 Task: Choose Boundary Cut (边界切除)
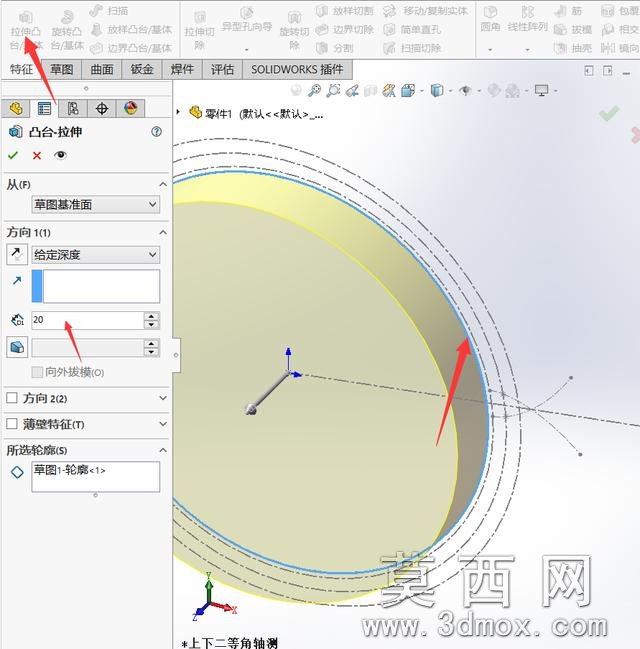[344, 29]
